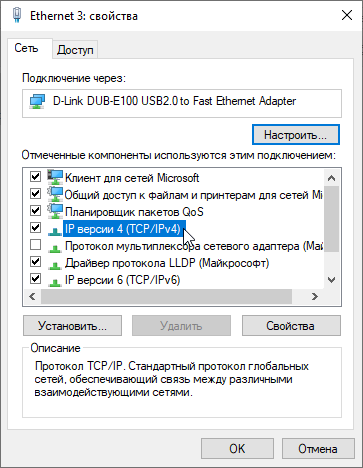Select the Общий доступ к файлам icon
Image resolution: width=363 pixels, height=468 pixels.
[55, 194]
